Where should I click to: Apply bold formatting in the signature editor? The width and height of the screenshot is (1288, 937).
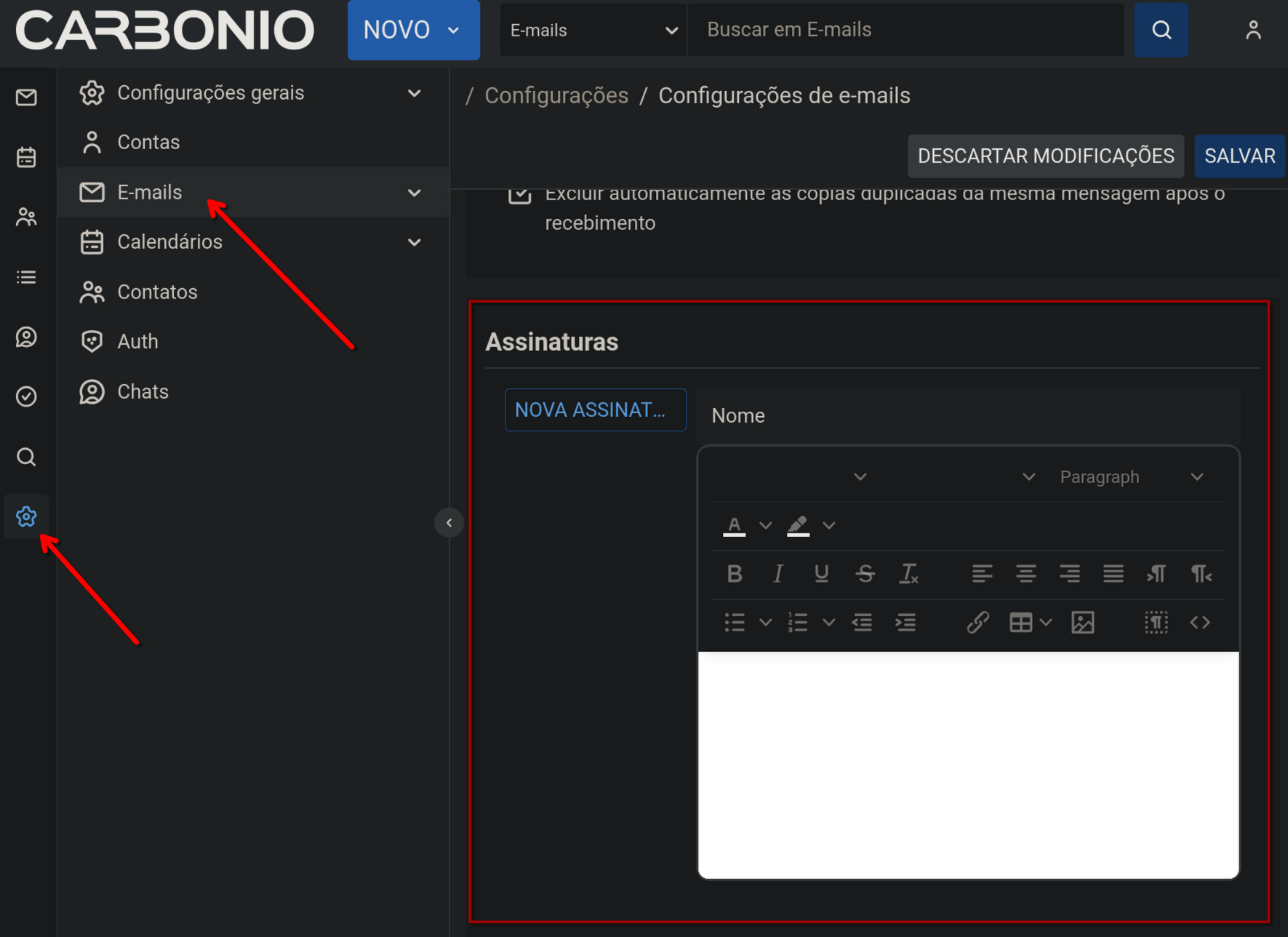(x=735, y=574)
